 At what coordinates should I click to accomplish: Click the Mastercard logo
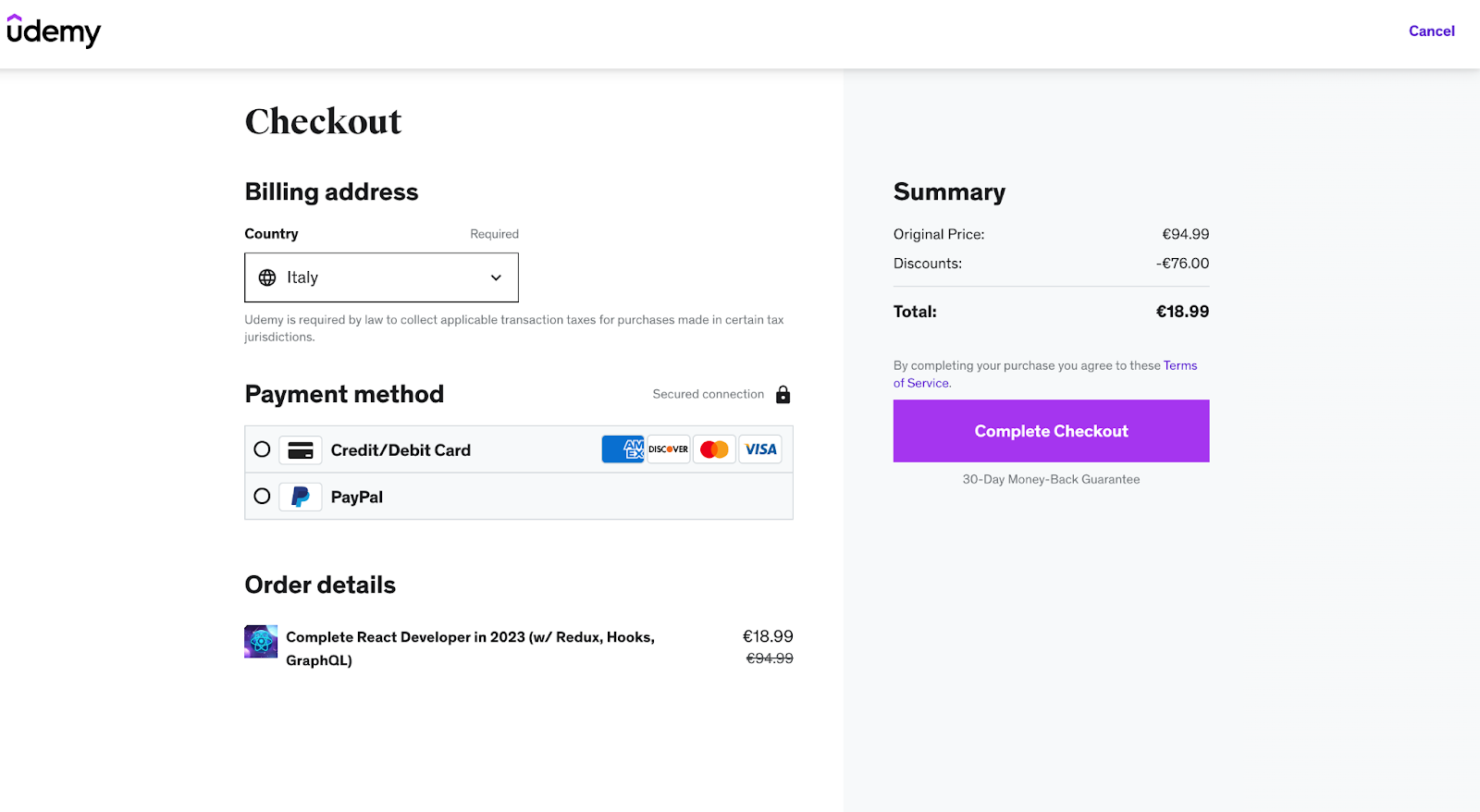(x=714, y=449)
